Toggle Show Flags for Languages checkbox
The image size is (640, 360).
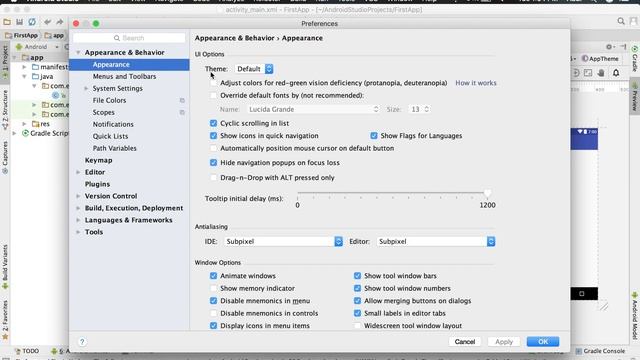[x=374, y=136]
